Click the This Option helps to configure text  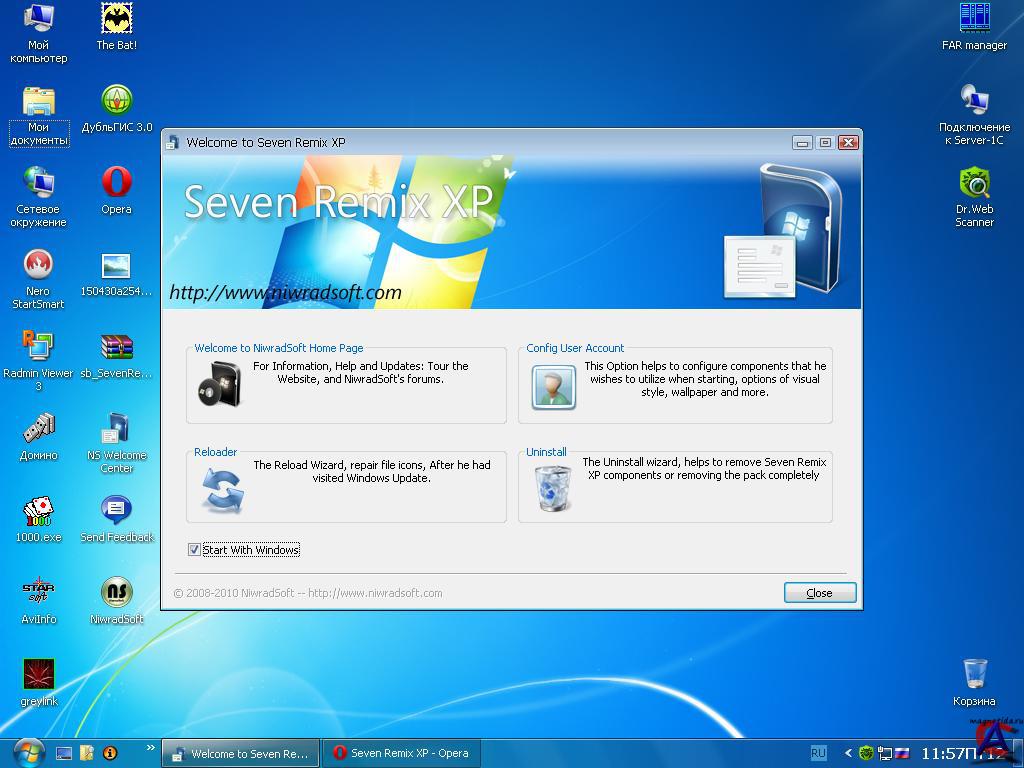pyautogui.click(x=705, y=379)
